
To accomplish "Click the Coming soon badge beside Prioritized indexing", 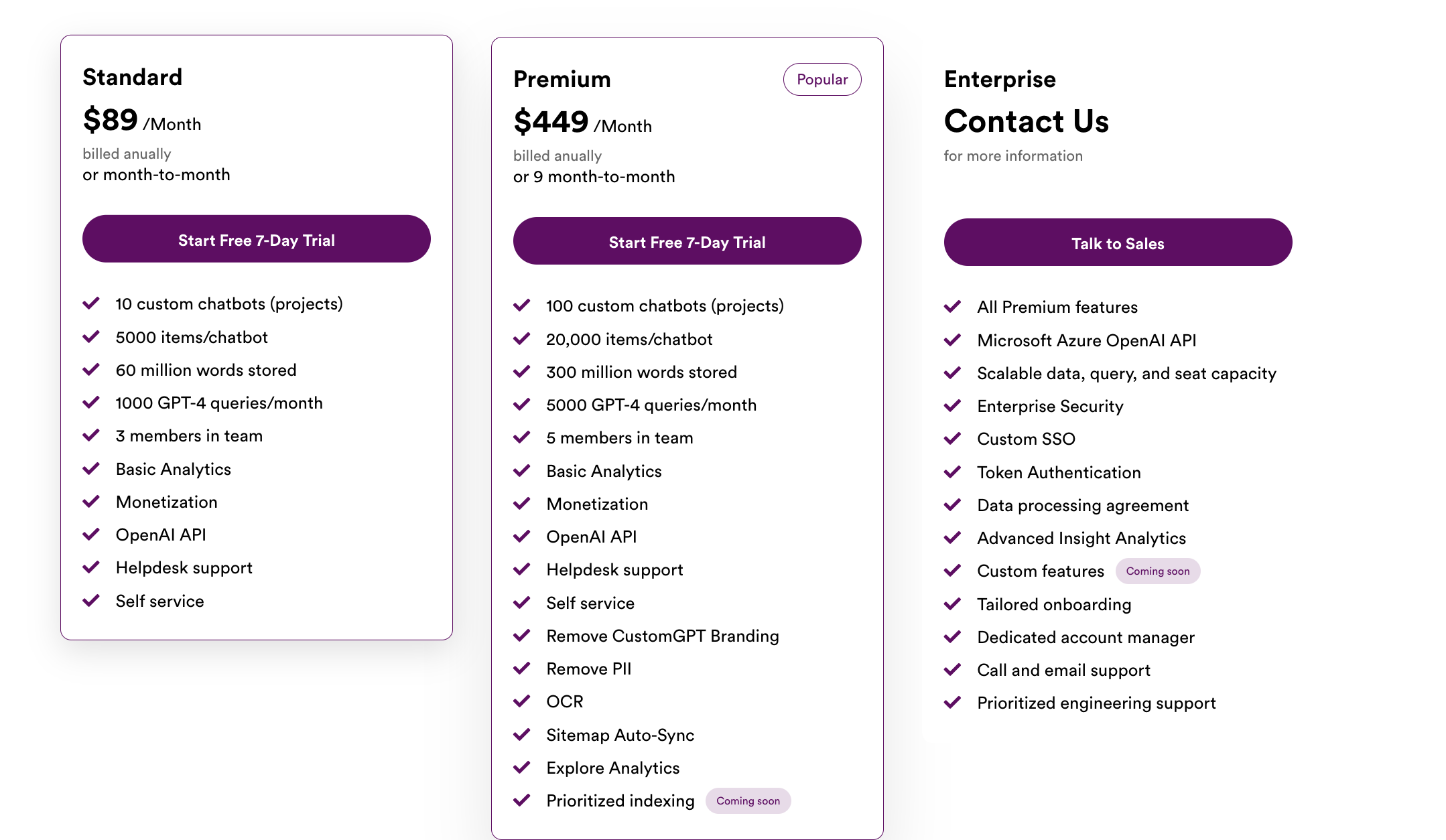I will click(x=748, y=800).
